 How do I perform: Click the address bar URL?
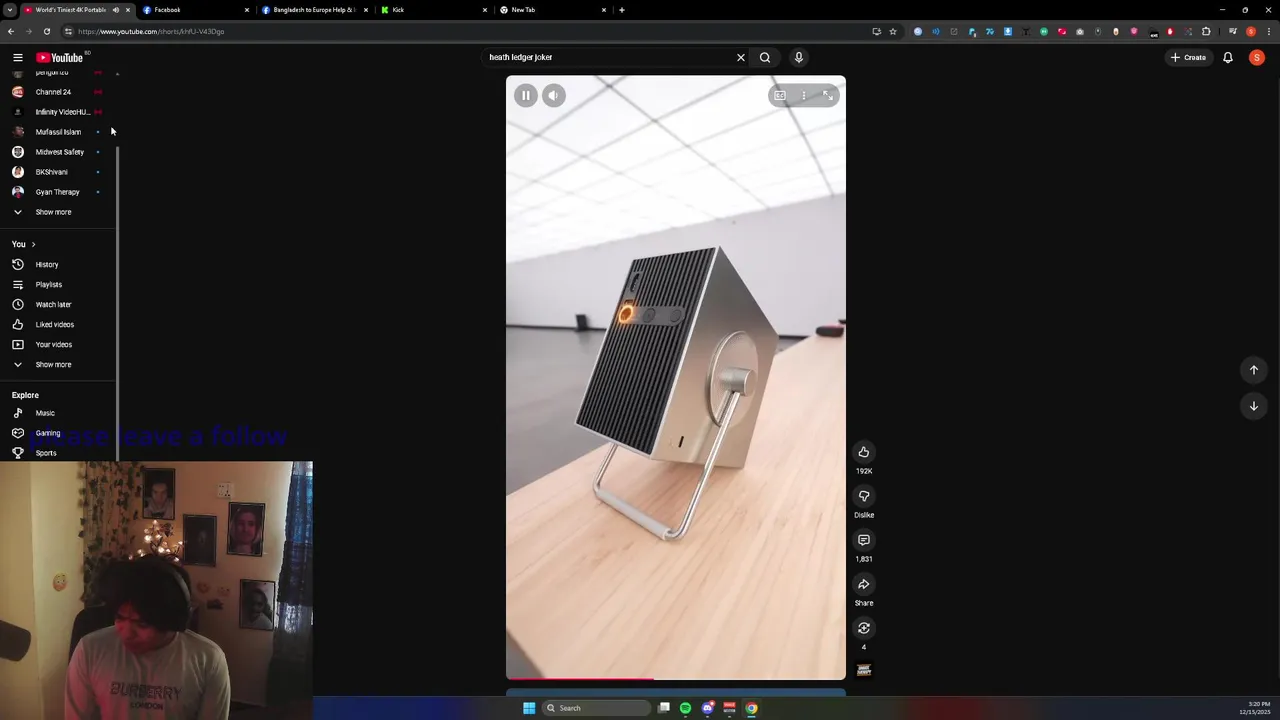tap(150, 31)
